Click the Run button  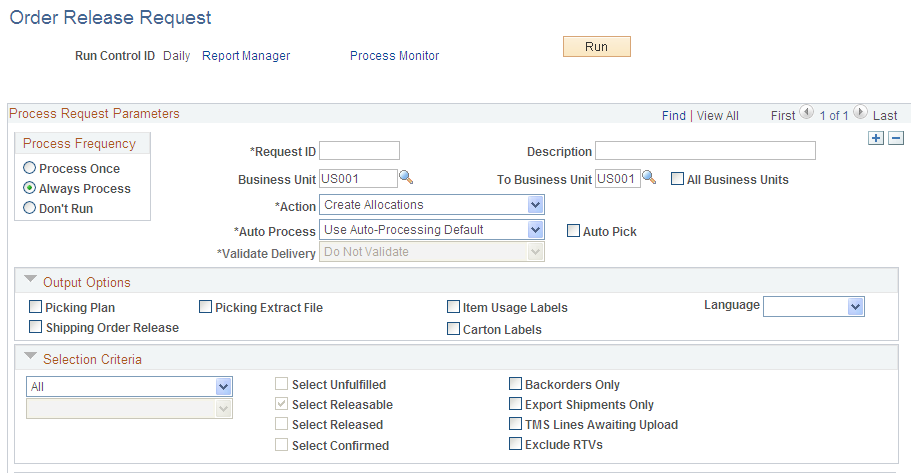[597, 46]
